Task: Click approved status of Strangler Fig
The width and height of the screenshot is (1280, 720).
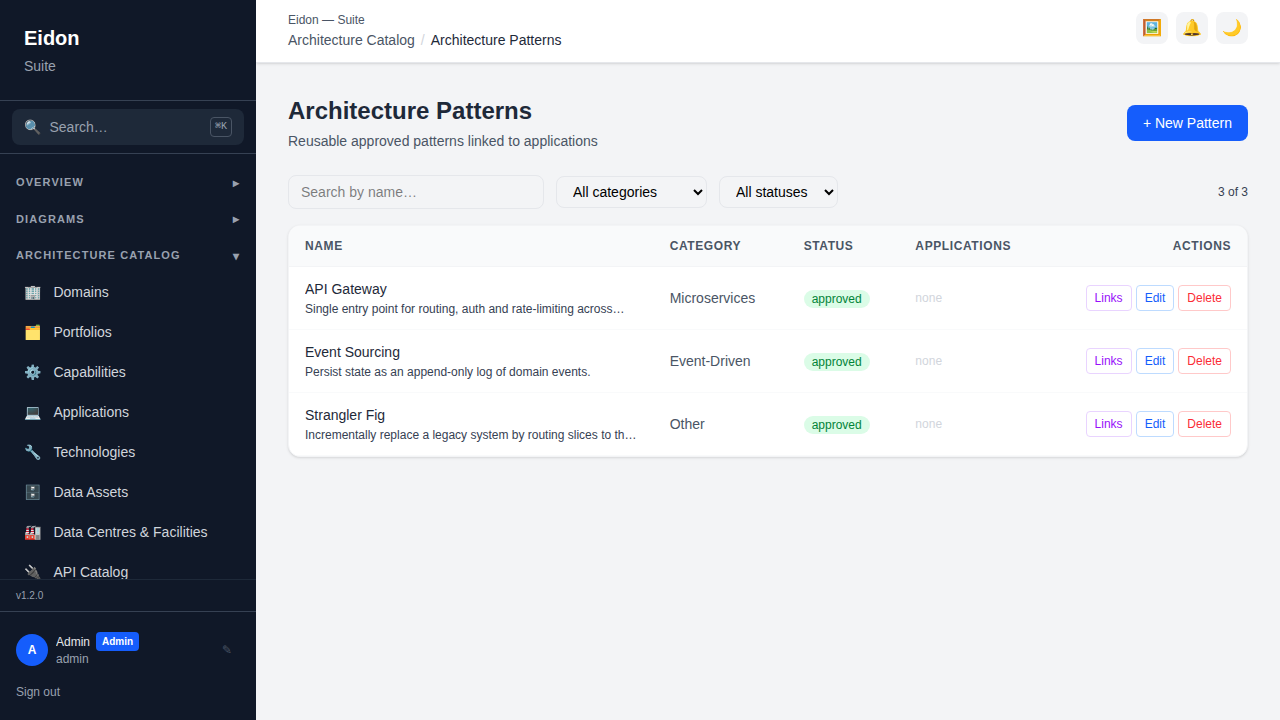Action: [837, 425]
